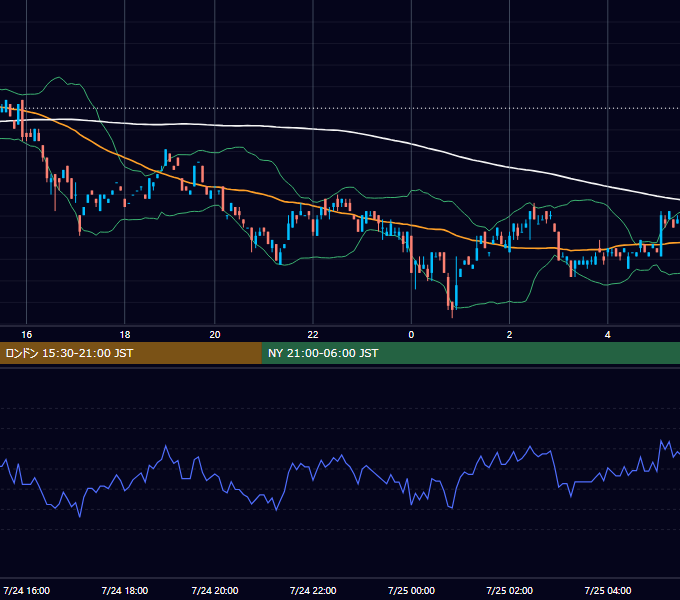Click the NY session bar 21:00-06:00 JST
680x600 pixels.
point(471,353)
